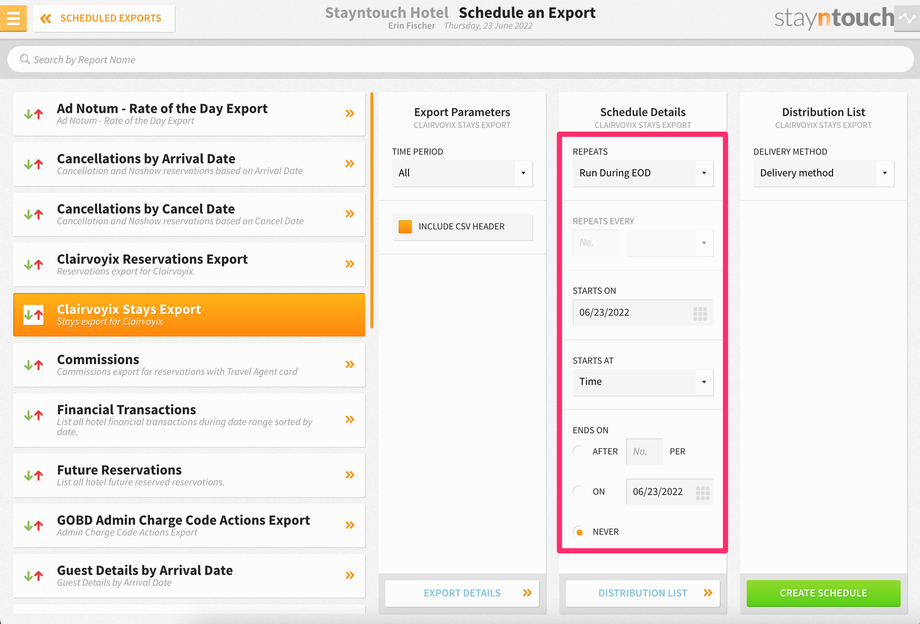The image size is (920, 624).
Task: Click the Guest Details by Arrival Date text
Action: [x=144, y=570]
